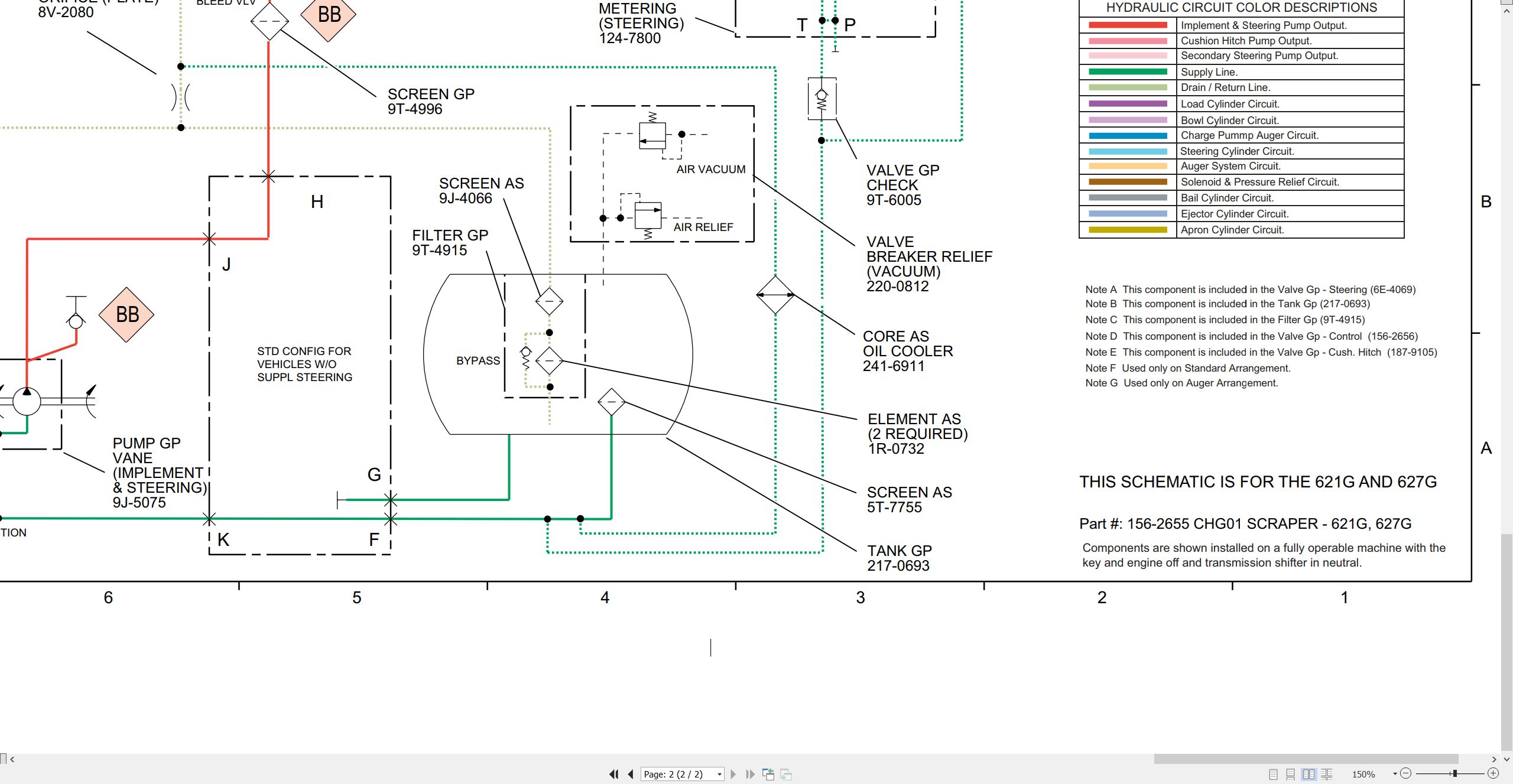
Task: Click the 'SCREEN AS 5T-7755' label
Action: coord(909,499)
